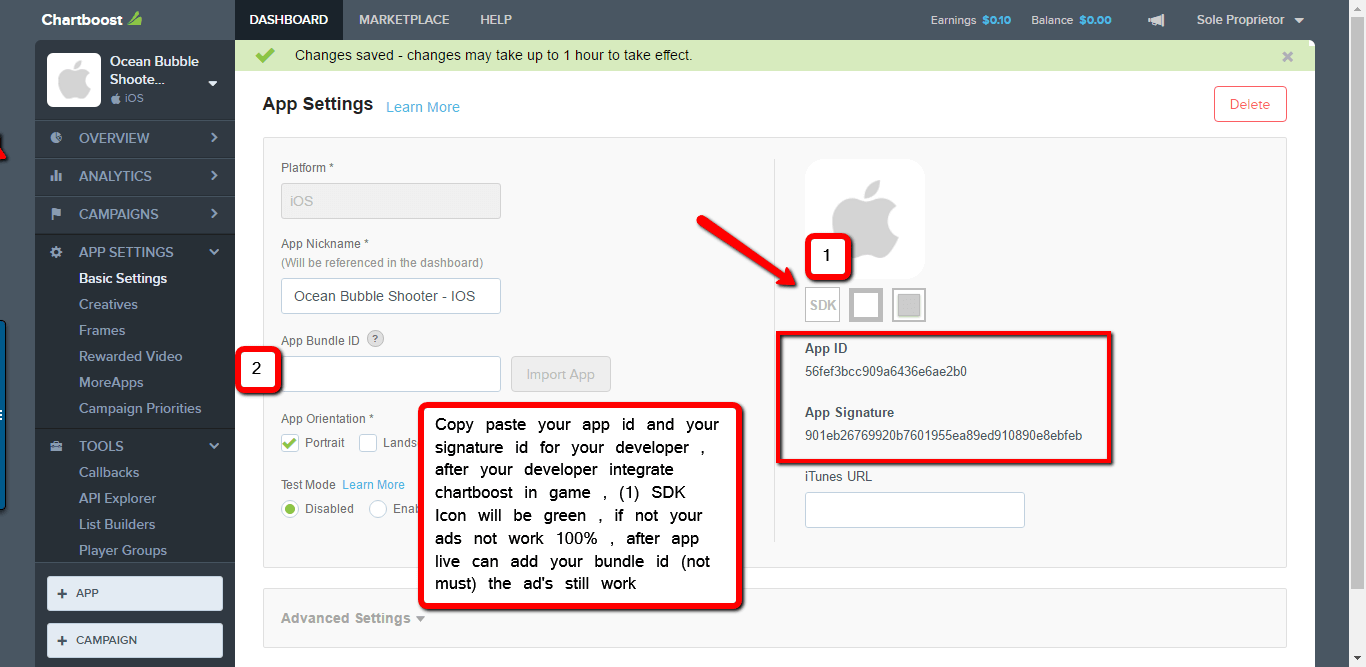Click the Overview pie chart icon
Screen dimensions: 1366x667
[57, 138]
